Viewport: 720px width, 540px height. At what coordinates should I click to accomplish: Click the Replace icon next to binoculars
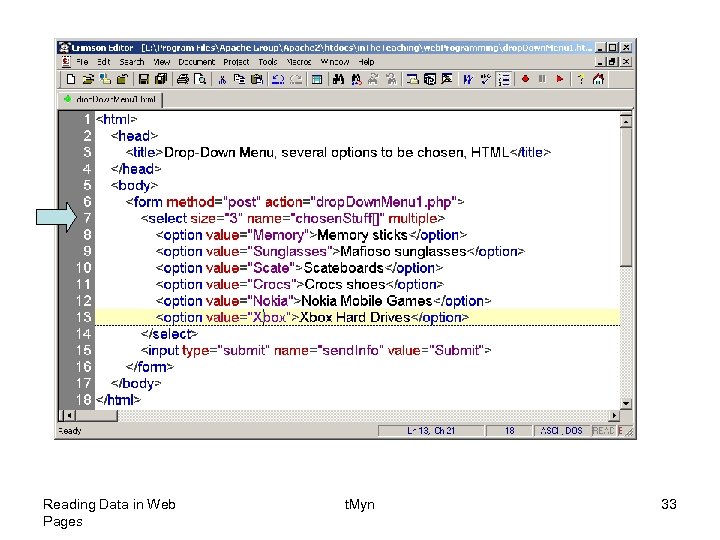(x=356, y=79)
